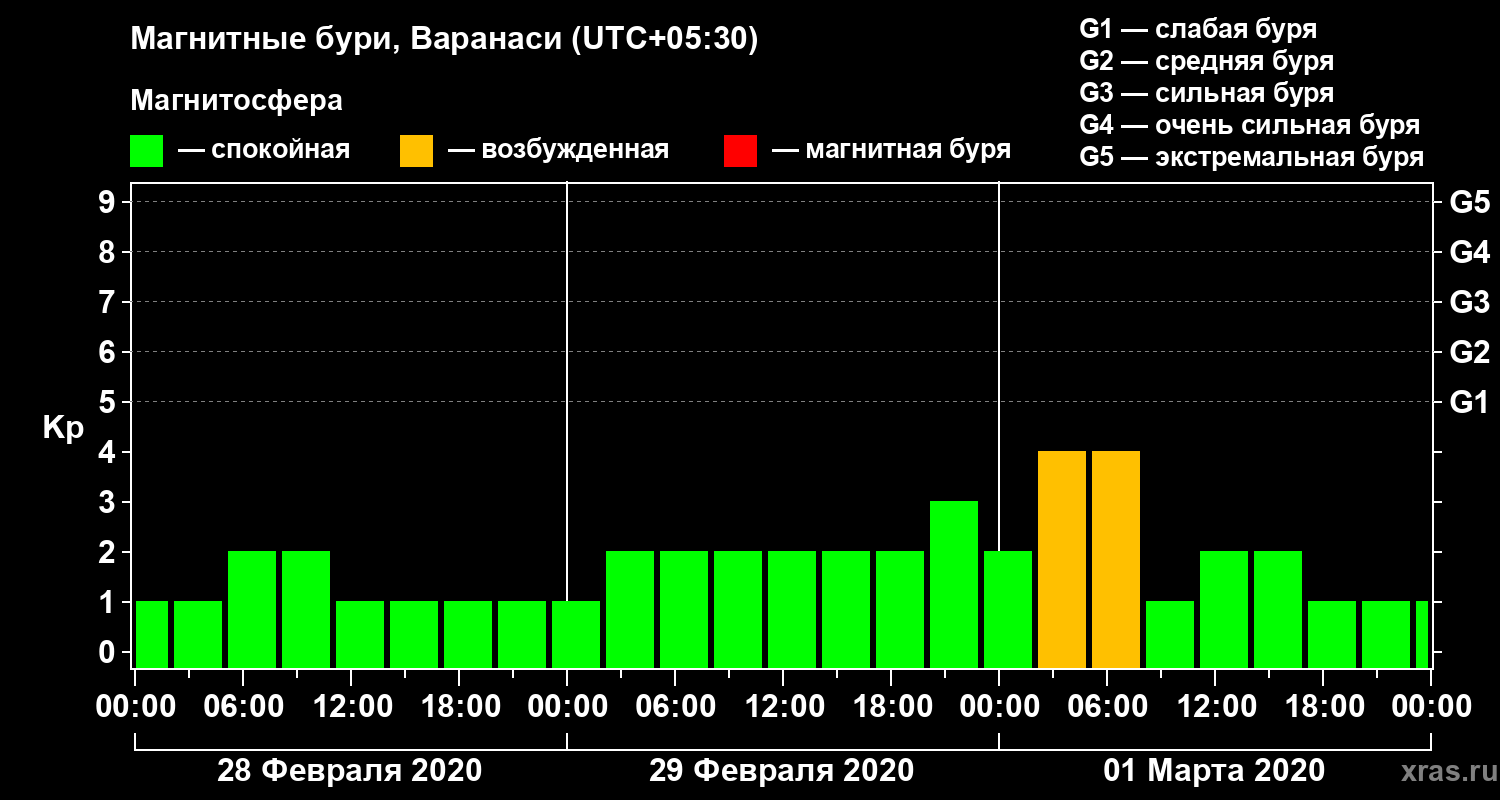
Task: Select the second orange Kp 4 bar
Action: pos(1116,560)
